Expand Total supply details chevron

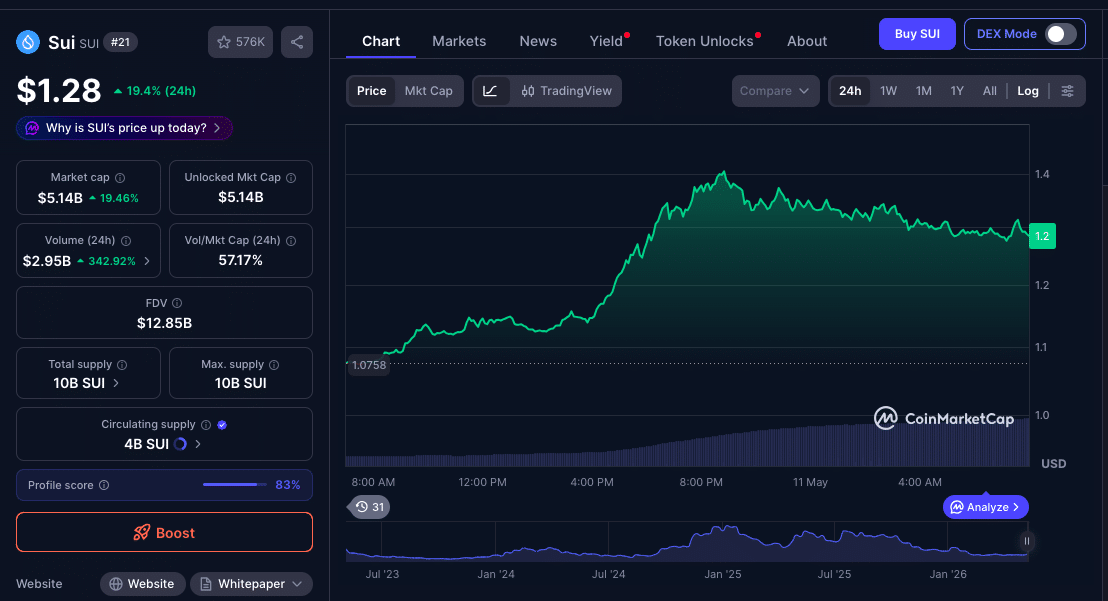[x=116, y=383]
